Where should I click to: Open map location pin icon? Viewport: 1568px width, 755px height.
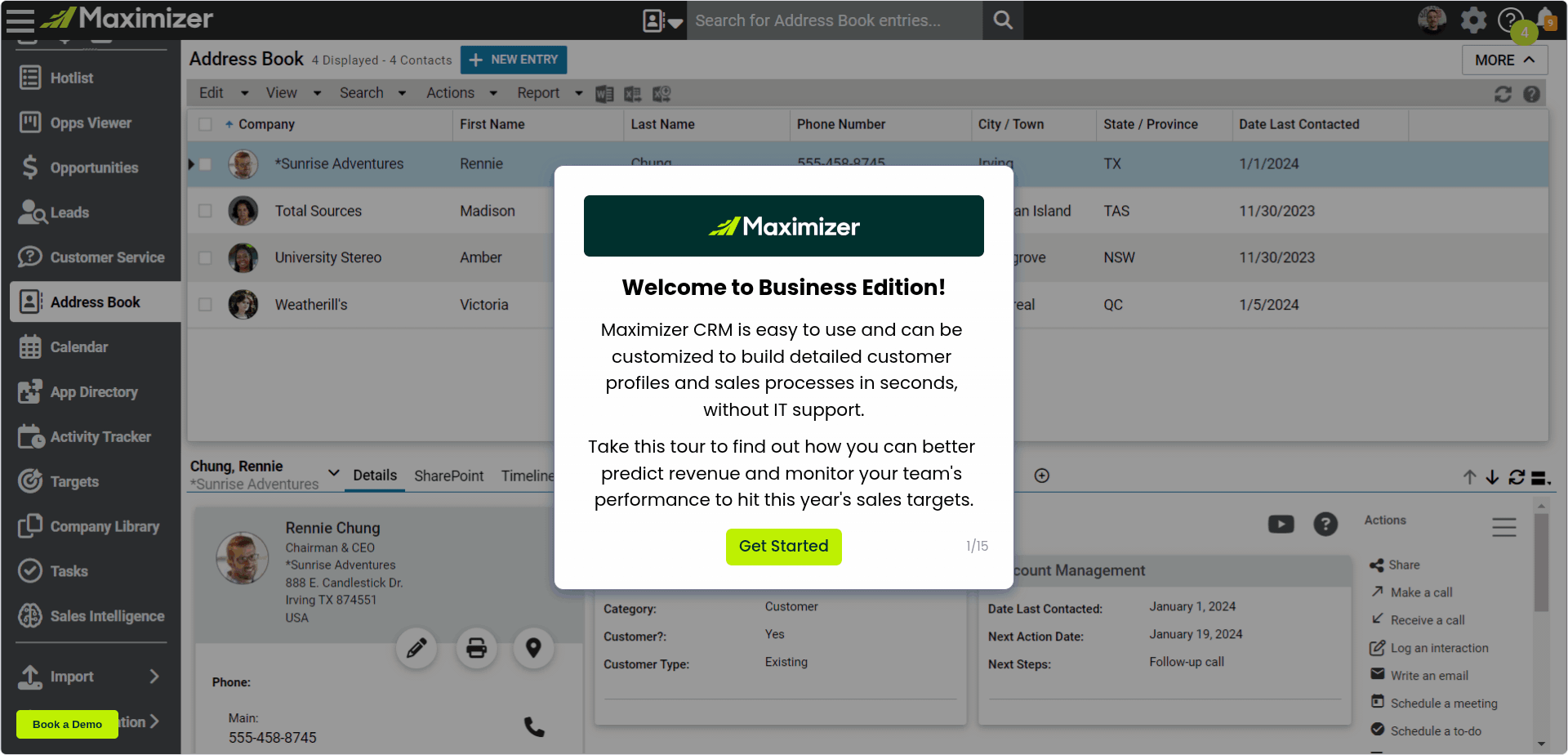[x=533, y=649]
